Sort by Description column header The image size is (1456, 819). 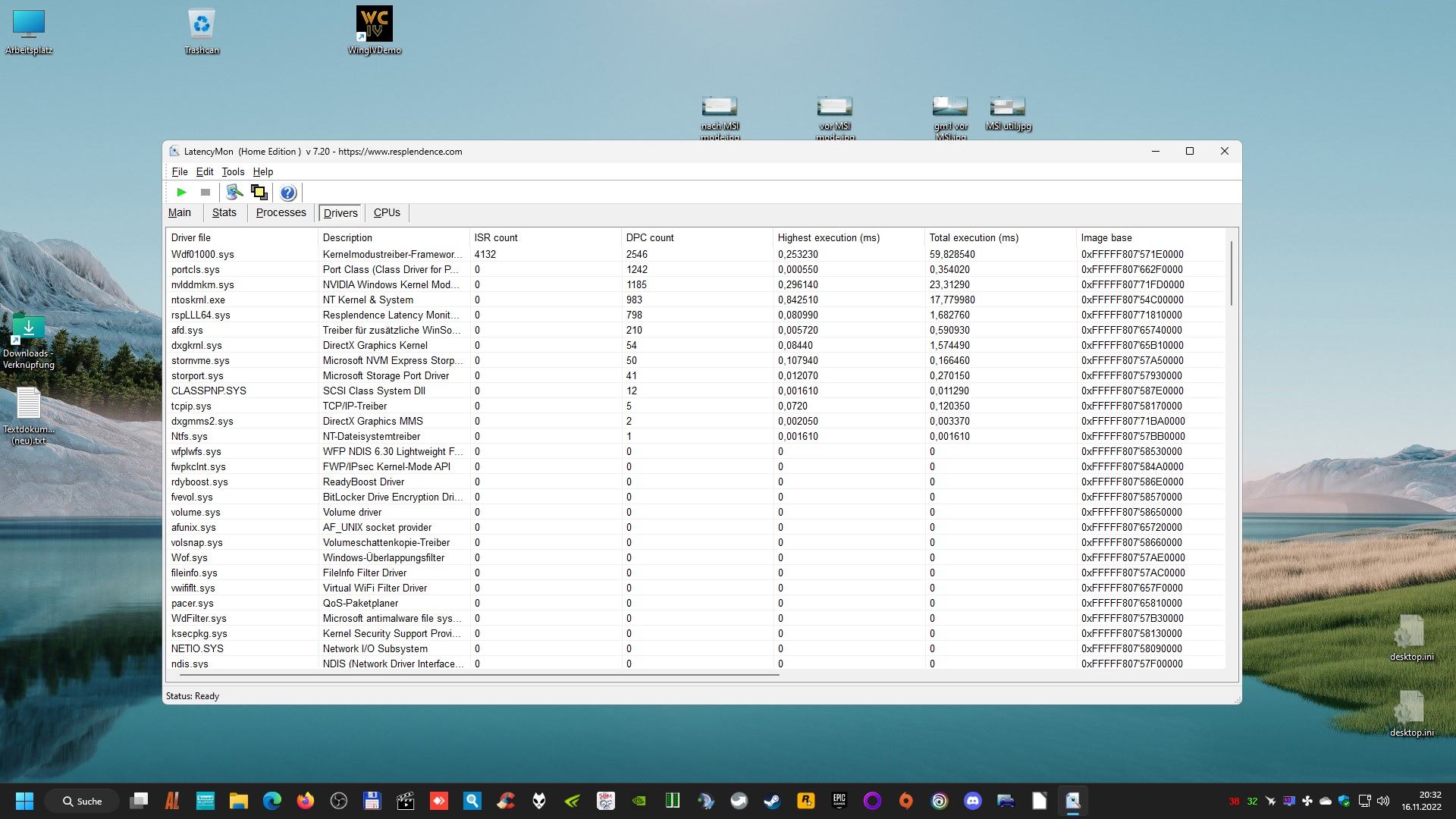tap(394, 238)
